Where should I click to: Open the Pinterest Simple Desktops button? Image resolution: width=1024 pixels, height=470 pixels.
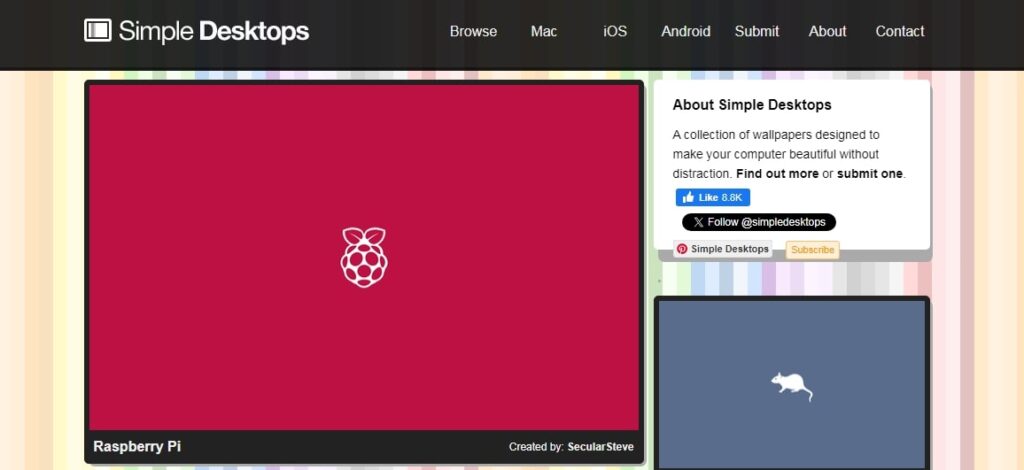(x=723, y=249)
